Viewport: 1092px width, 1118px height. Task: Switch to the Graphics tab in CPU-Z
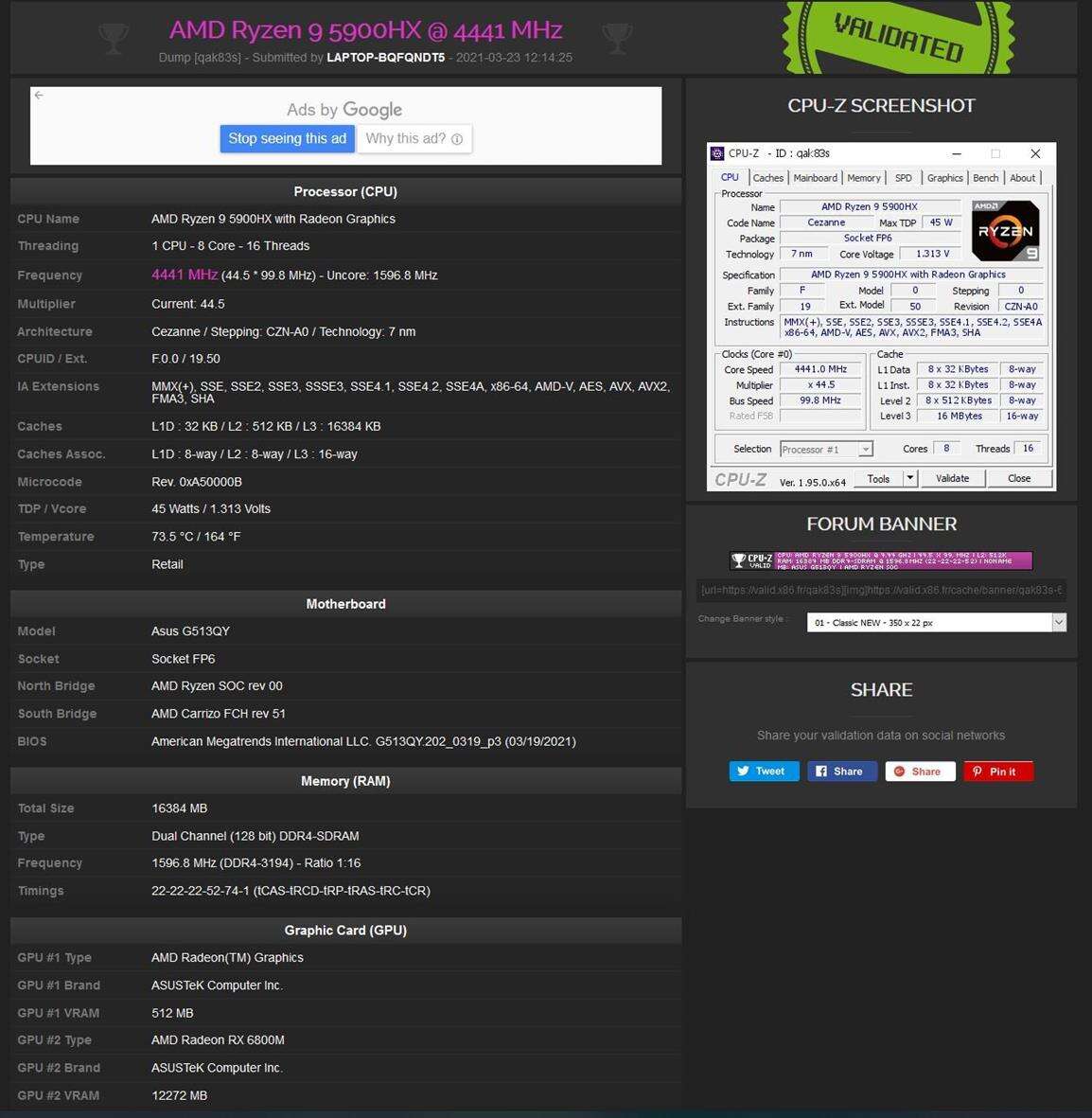point(943,177)
